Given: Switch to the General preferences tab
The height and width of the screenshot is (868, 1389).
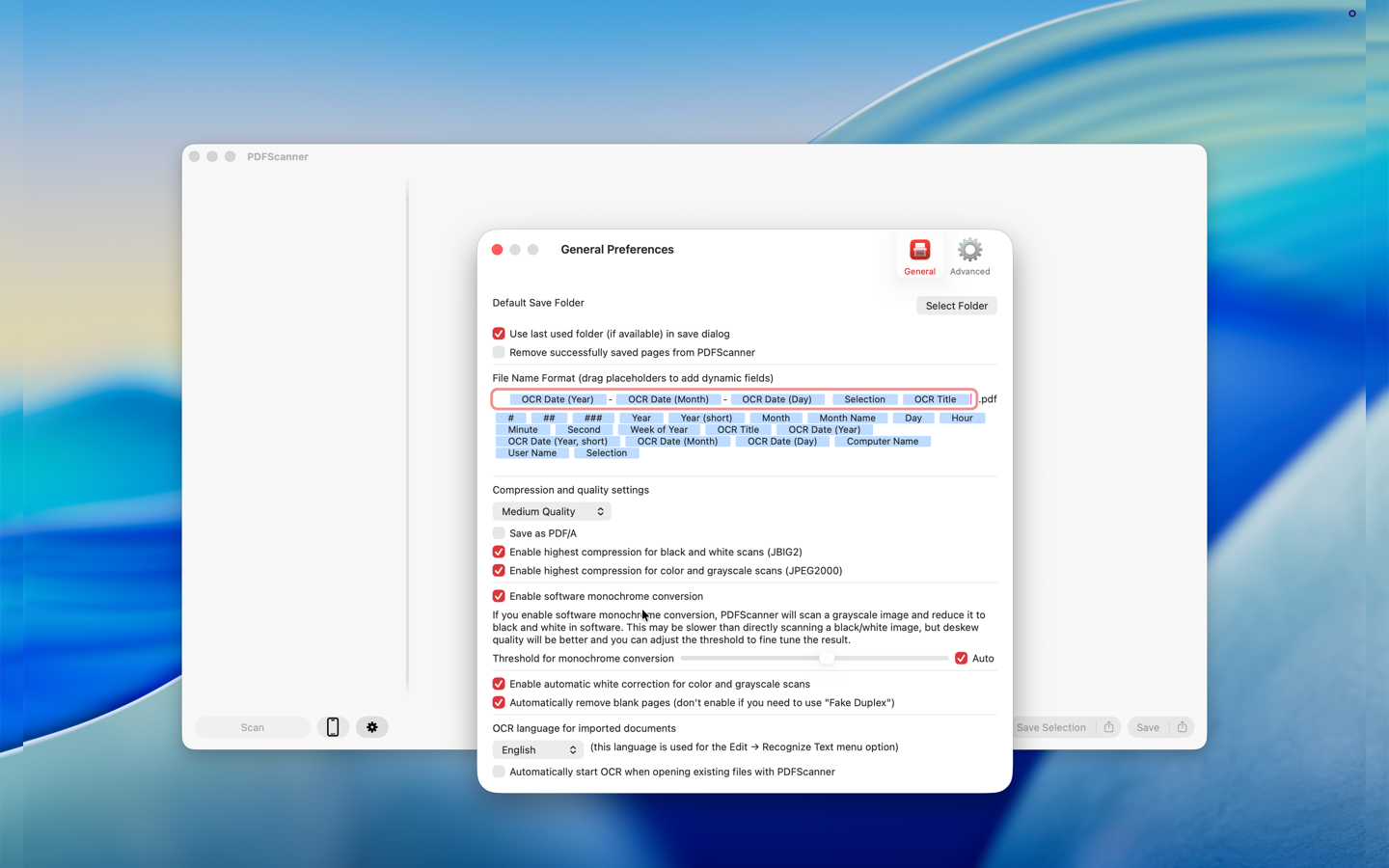Looking at the screenshot, I should pos(919,257).
